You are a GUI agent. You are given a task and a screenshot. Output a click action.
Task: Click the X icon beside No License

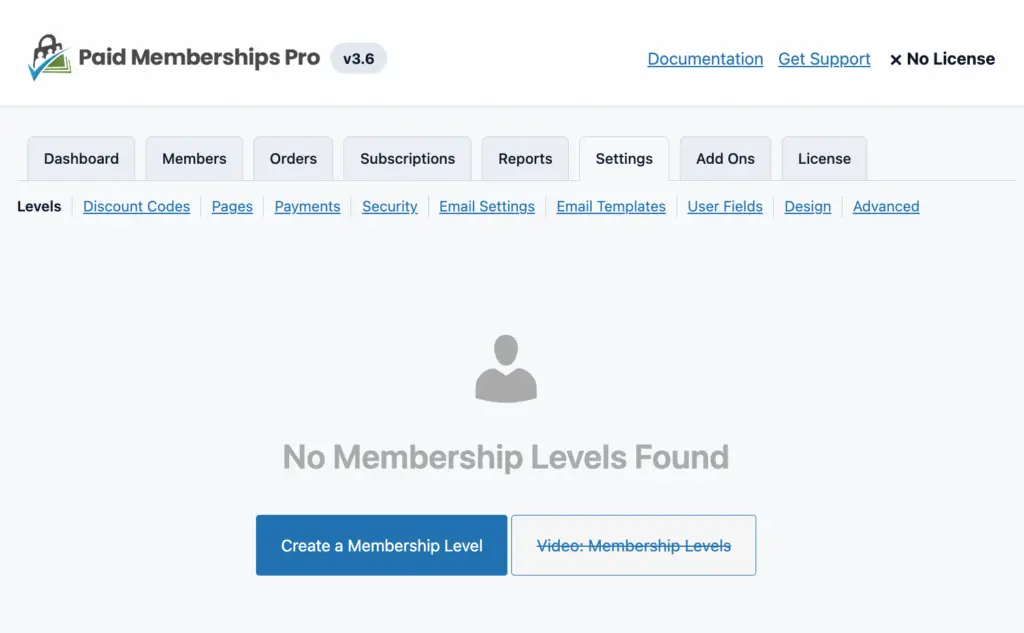pos(895,59)
